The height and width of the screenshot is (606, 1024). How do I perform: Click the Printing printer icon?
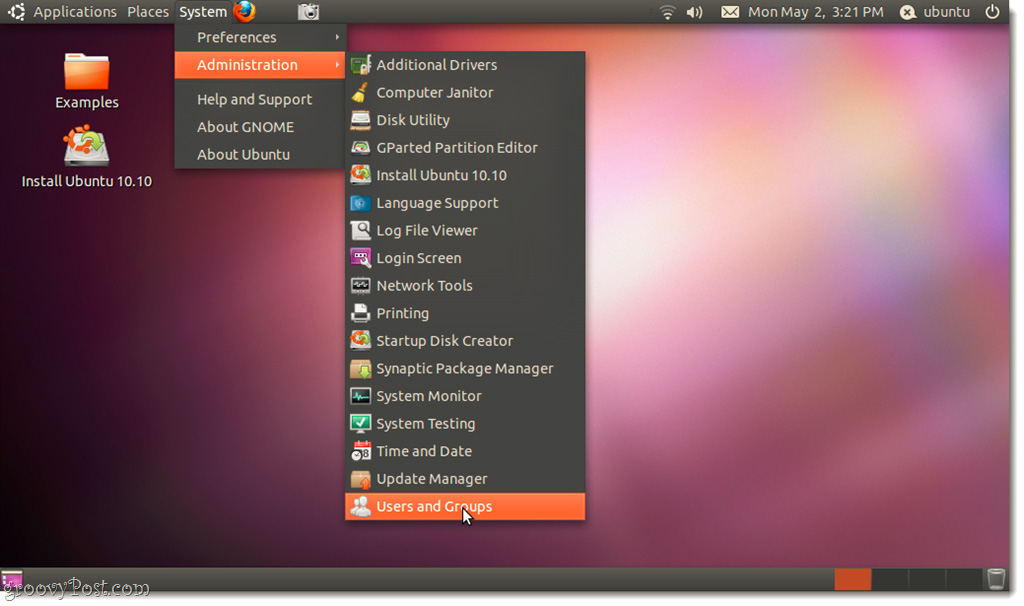(x=360, y=313)
